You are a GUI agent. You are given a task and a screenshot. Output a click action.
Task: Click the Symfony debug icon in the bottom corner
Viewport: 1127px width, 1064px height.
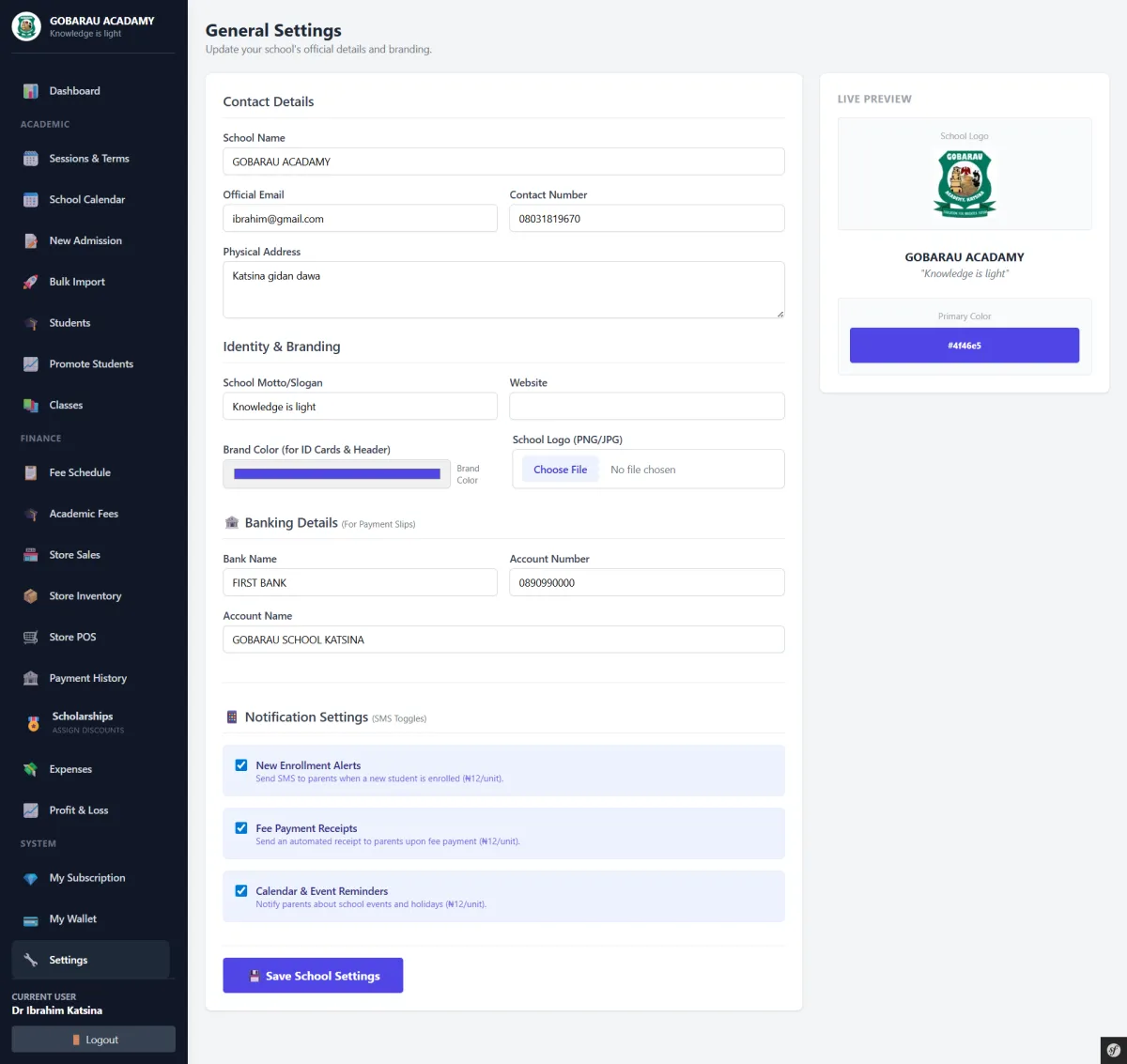pyautogui.click(x=1113, y=1050)
